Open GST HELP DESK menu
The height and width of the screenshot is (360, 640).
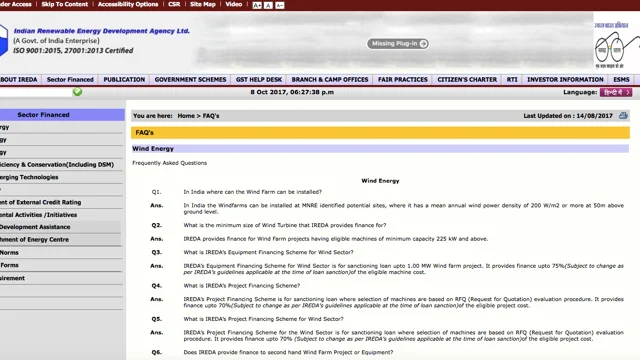click(259, 80)
